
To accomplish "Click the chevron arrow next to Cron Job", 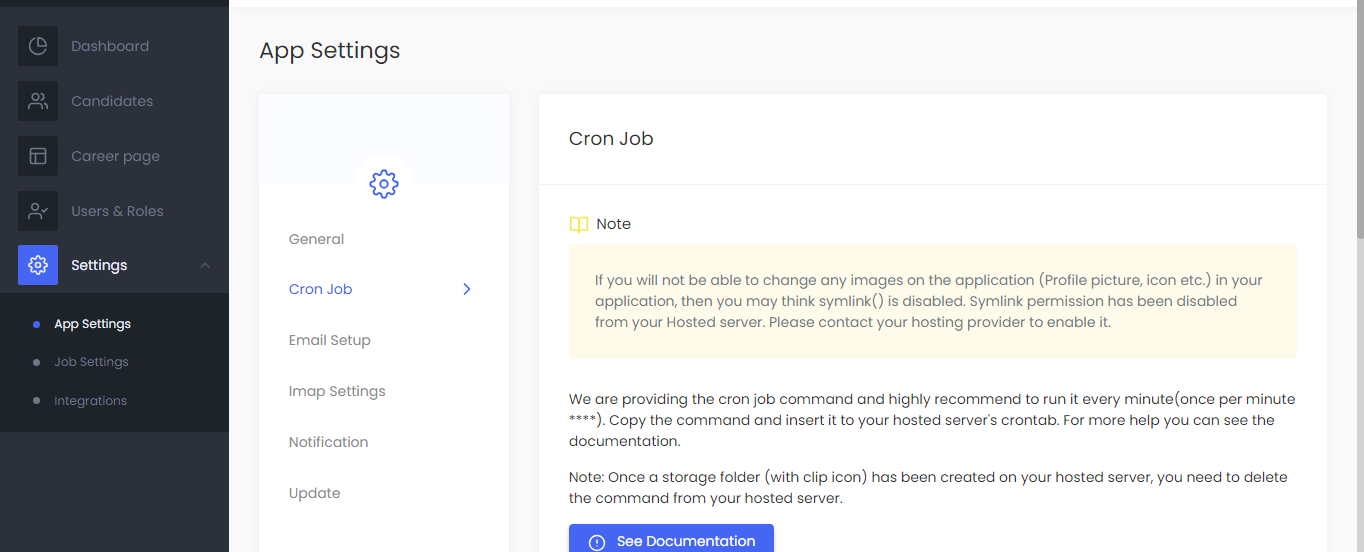I will click(x=467, y=289).
